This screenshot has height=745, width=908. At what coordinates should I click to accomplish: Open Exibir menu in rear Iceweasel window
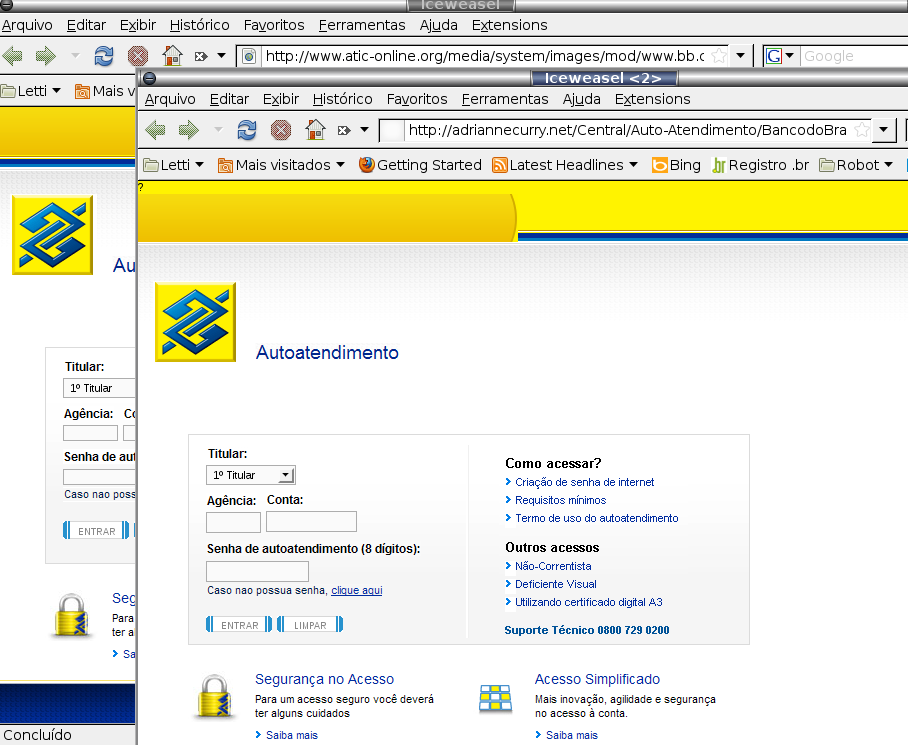[x=138, y=25]
